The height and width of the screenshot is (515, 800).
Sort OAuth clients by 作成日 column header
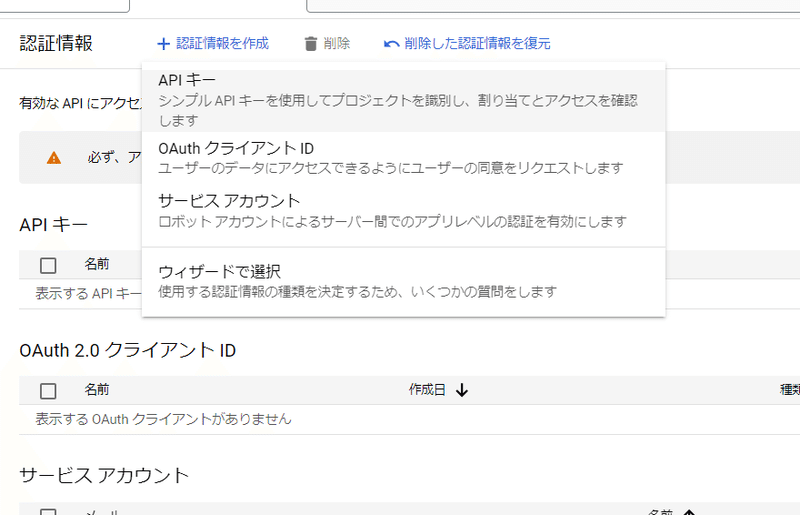click(x=427, y=390)
